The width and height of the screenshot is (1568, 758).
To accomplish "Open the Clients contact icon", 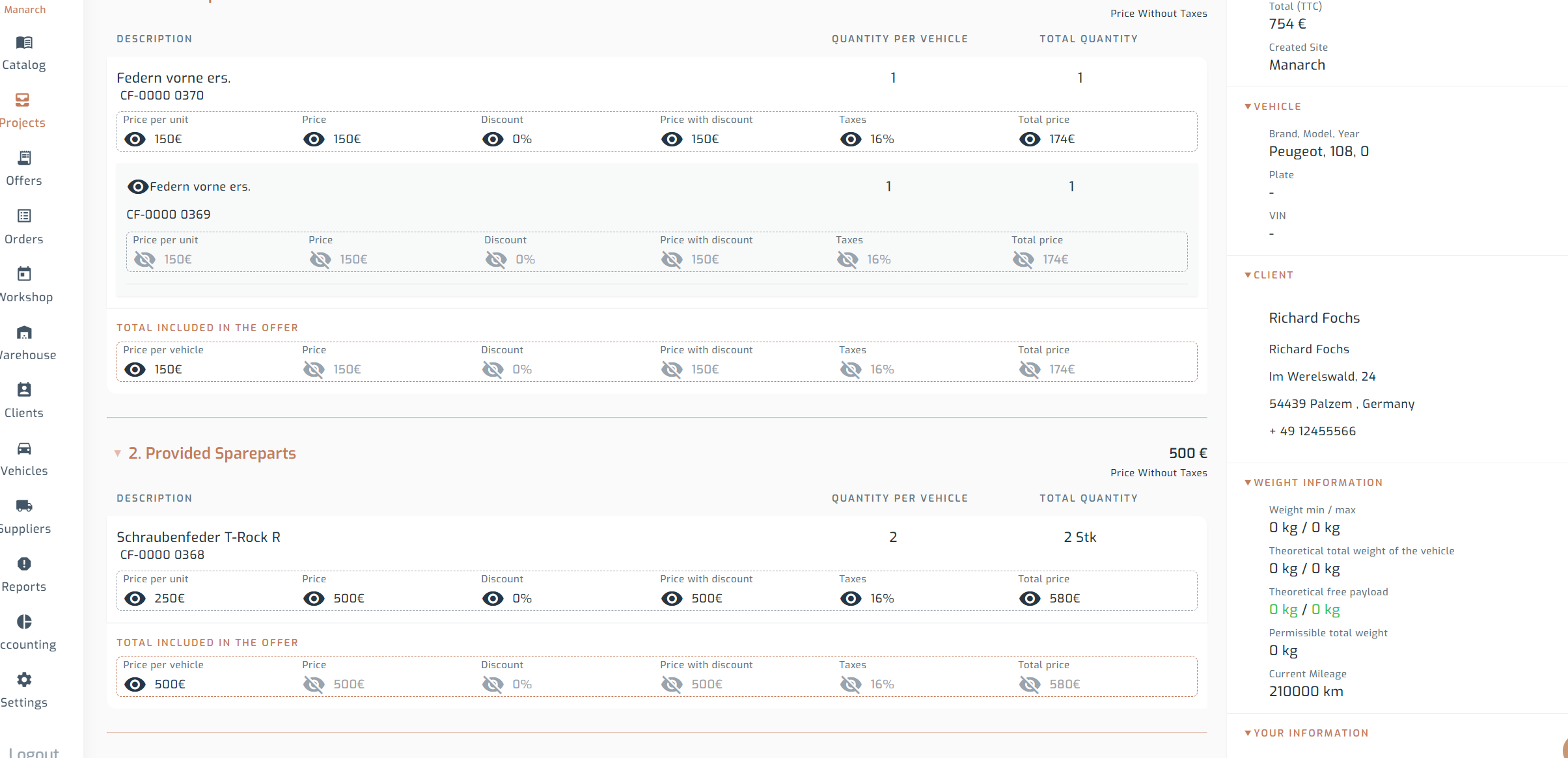I will (x=24, y=390).
